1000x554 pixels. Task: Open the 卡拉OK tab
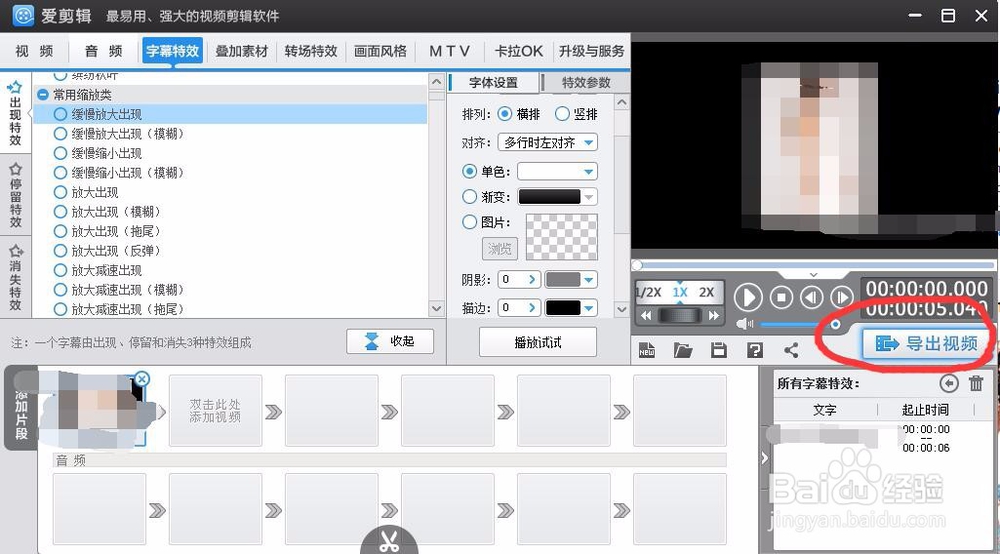[x=518, y=51]
